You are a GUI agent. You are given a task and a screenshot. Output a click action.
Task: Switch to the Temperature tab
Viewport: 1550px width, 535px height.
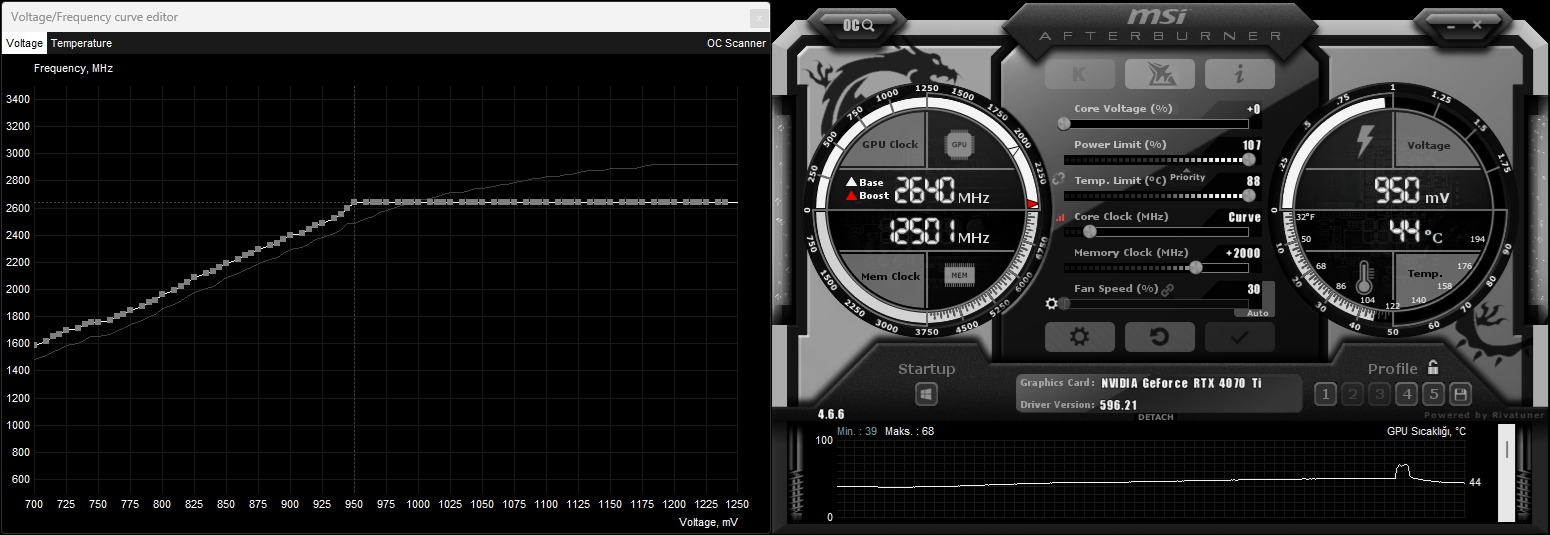81,43
